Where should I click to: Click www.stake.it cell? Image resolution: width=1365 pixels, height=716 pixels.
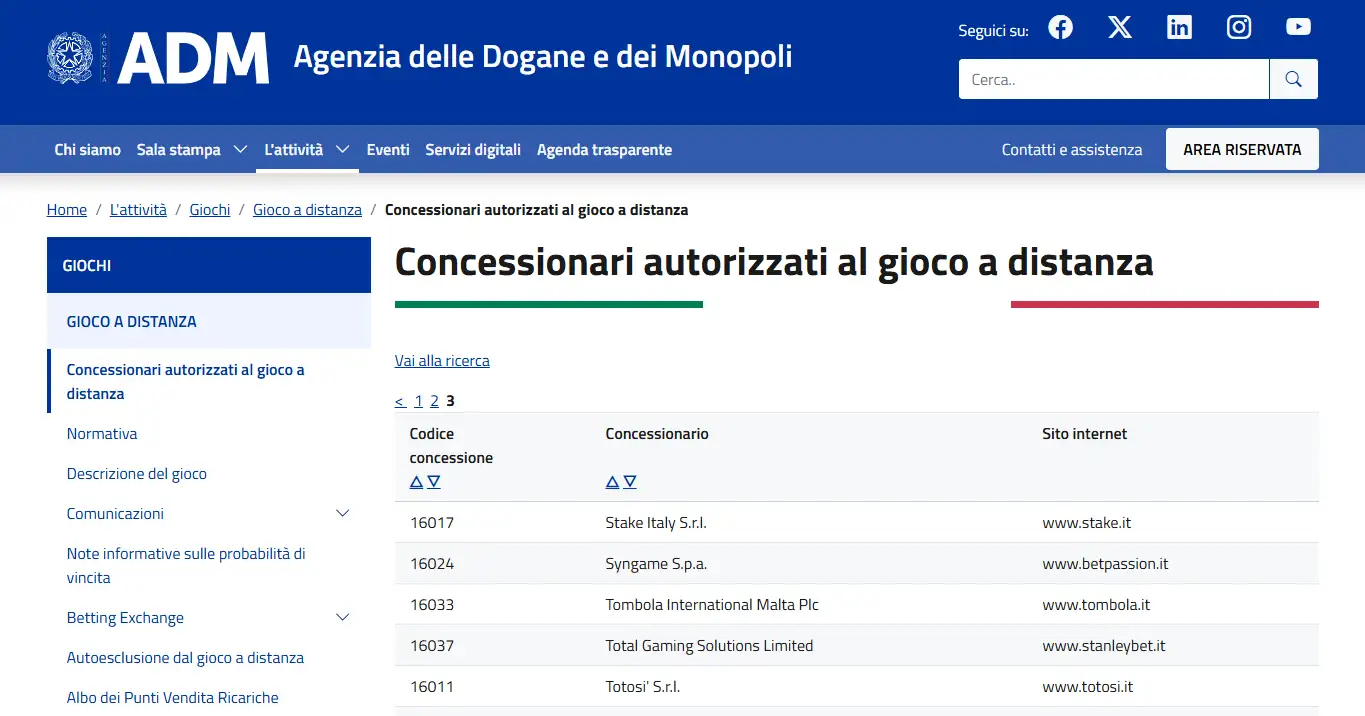[x=1087, y=523]
